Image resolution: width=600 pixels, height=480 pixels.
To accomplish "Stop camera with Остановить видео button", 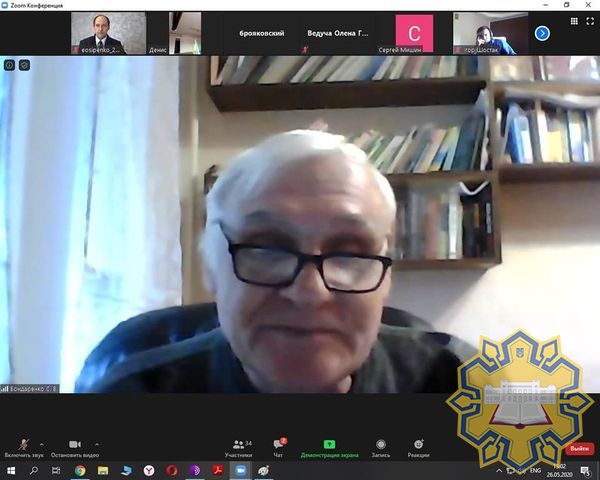I will pos(74,447).
